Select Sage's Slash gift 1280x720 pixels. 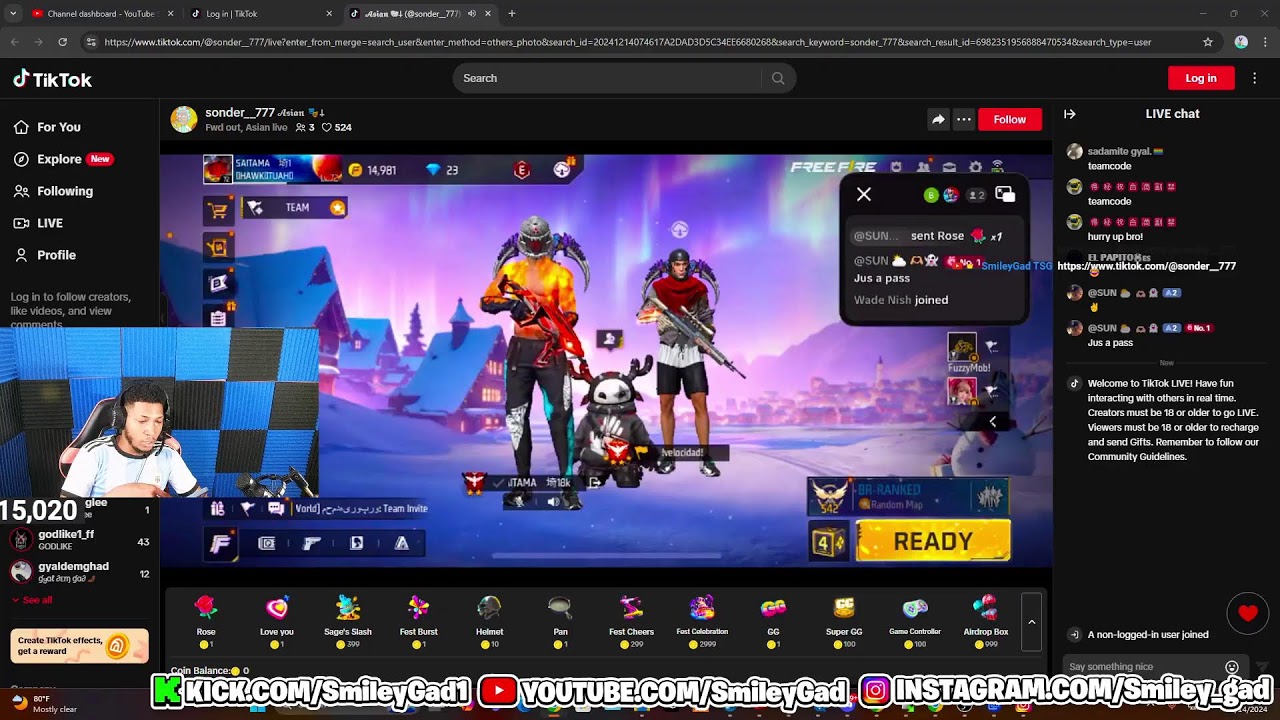click(x=348, y=620)
